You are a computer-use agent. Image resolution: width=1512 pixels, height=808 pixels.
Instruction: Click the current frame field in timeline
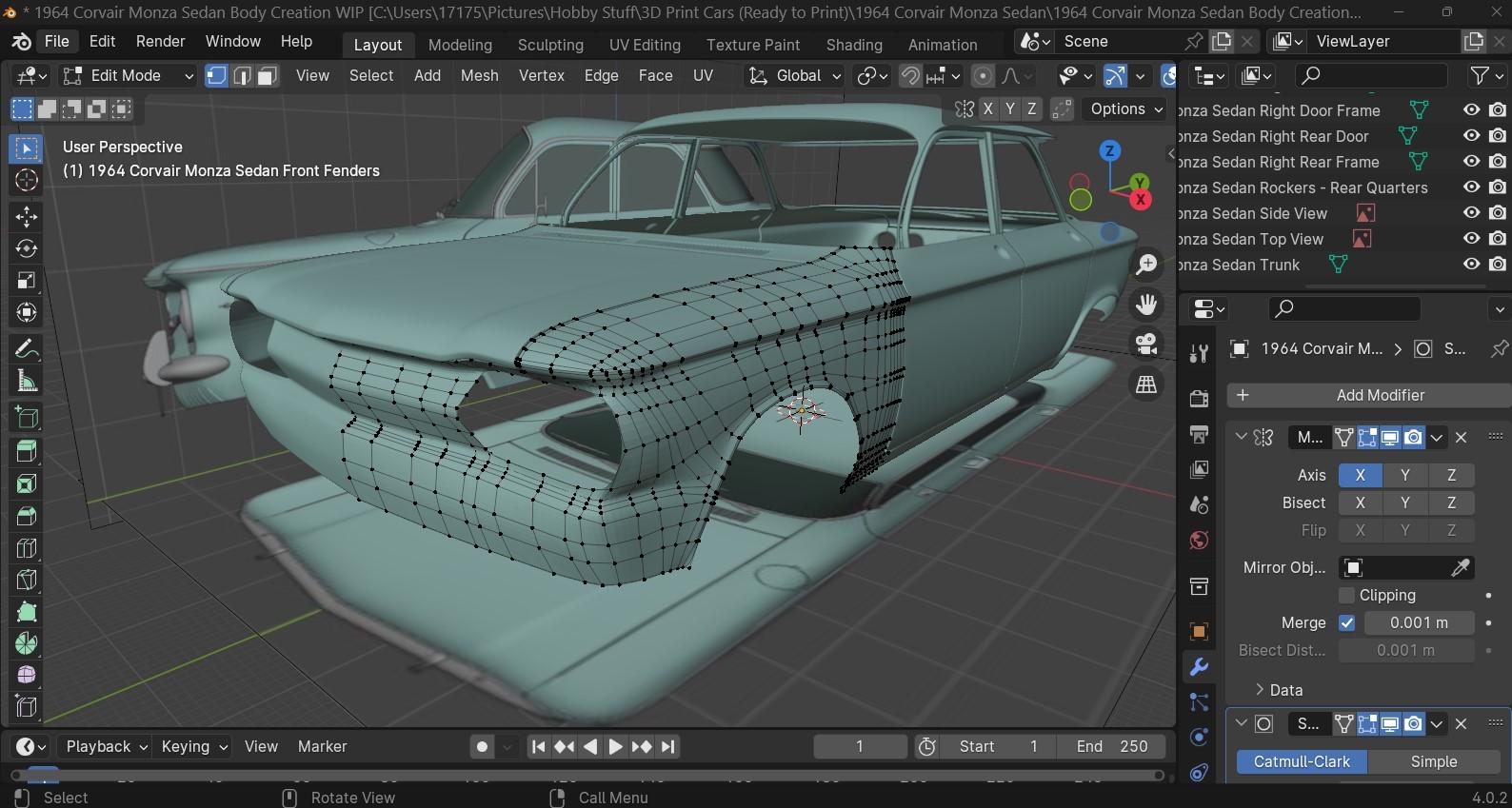(x=860, y=747)
